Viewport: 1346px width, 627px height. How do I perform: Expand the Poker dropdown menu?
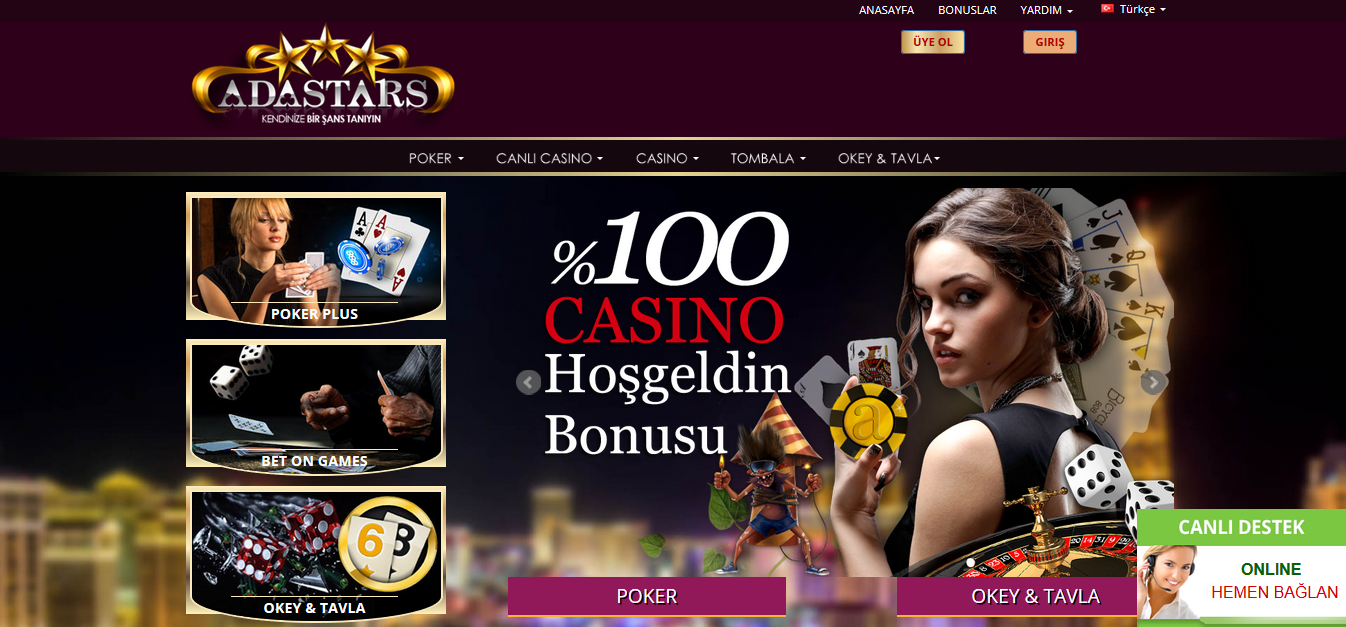tap(436, 158)
